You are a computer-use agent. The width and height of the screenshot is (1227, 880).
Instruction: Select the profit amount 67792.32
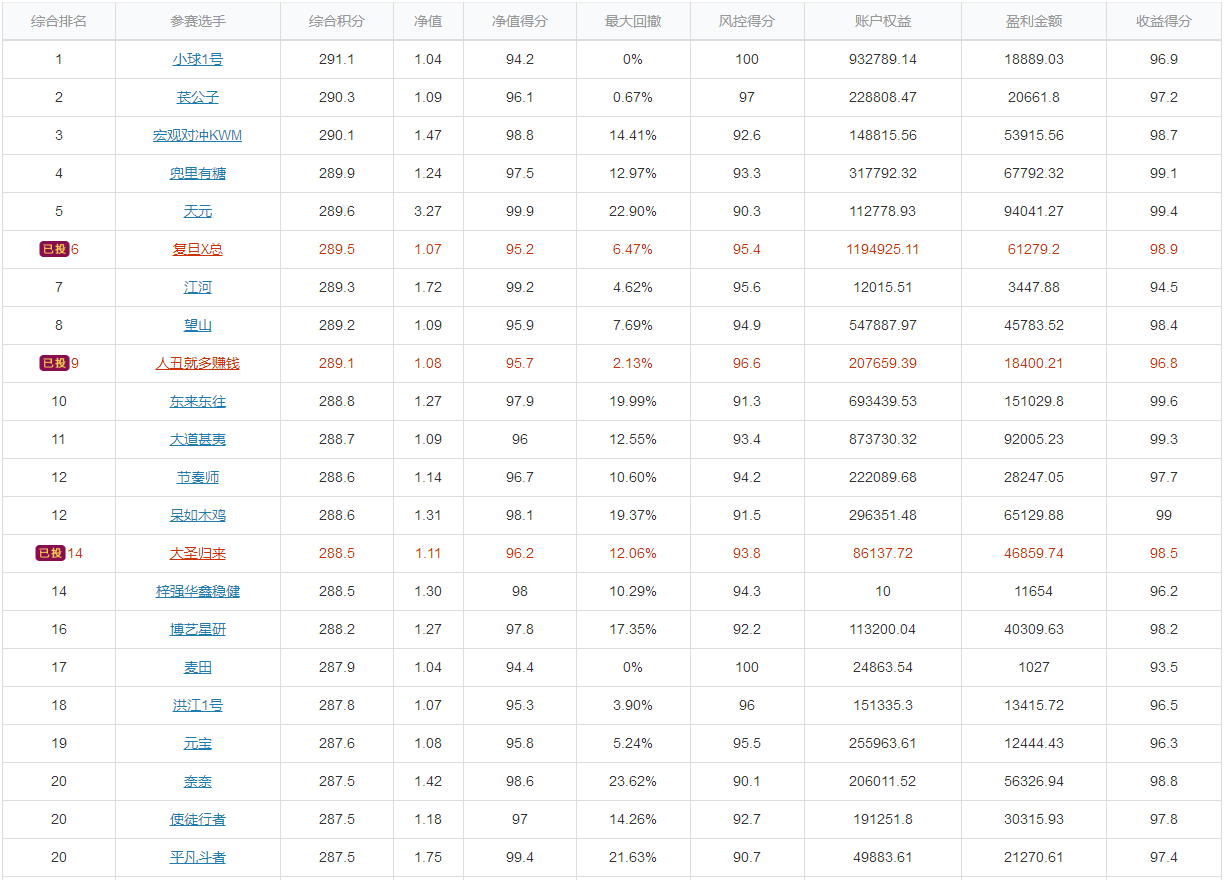(1033, 173)
